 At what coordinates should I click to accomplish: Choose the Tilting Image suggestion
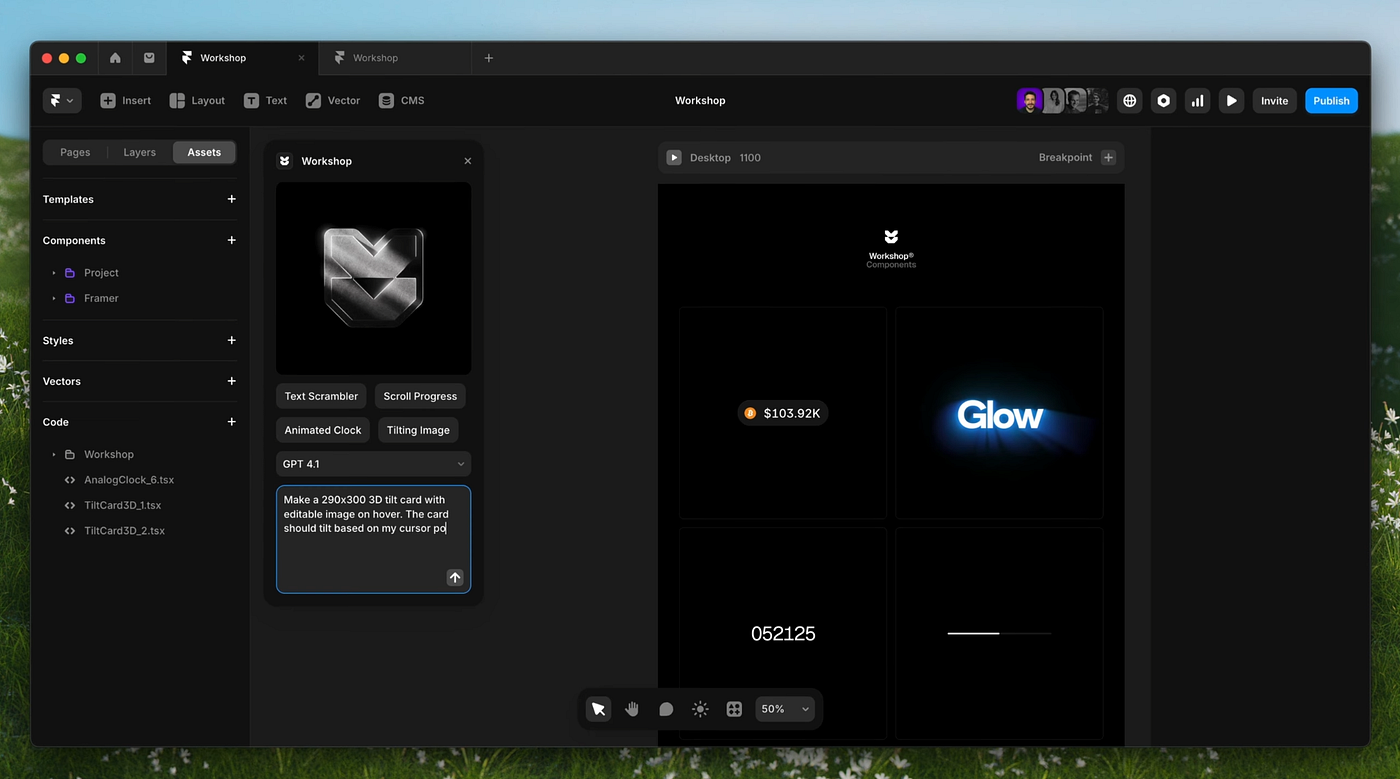418,430
